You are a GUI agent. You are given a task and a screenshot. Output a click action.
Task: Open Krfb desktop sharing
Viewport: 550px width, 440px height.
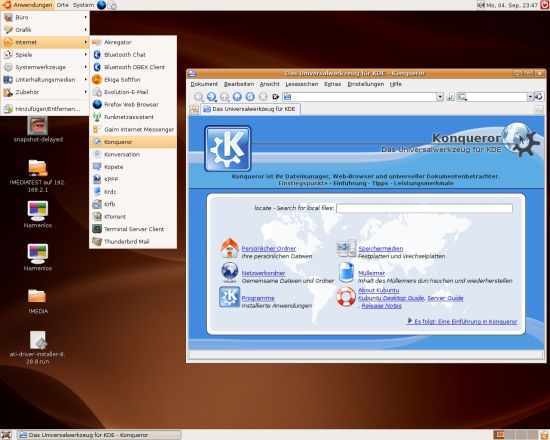pyautogui.click(x=133, y=204)
